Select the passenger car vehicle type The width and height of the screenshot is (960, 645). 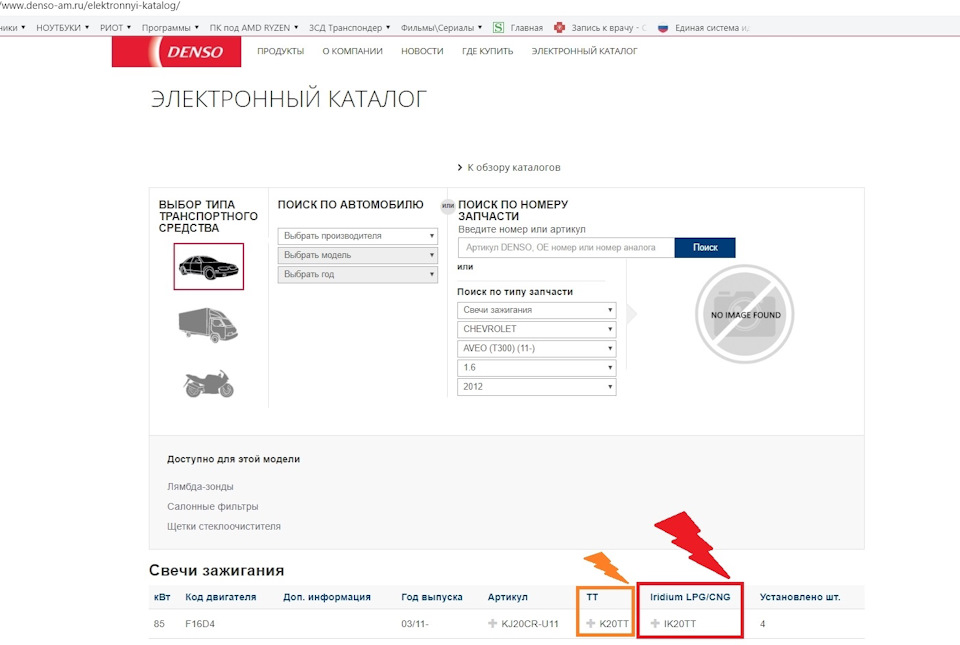tap(209, 266)
